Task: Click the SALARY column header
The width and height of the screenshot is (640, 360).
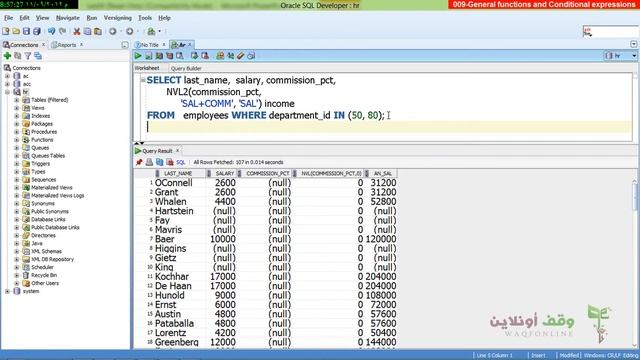Action: pyautogui.click(x=224, y=173)
